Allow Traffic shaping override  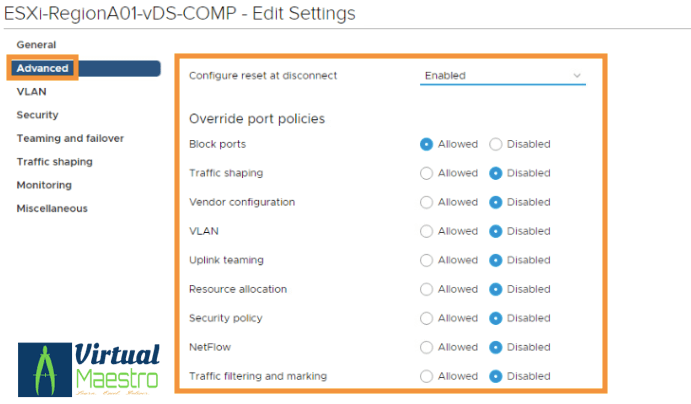(427, 173)
